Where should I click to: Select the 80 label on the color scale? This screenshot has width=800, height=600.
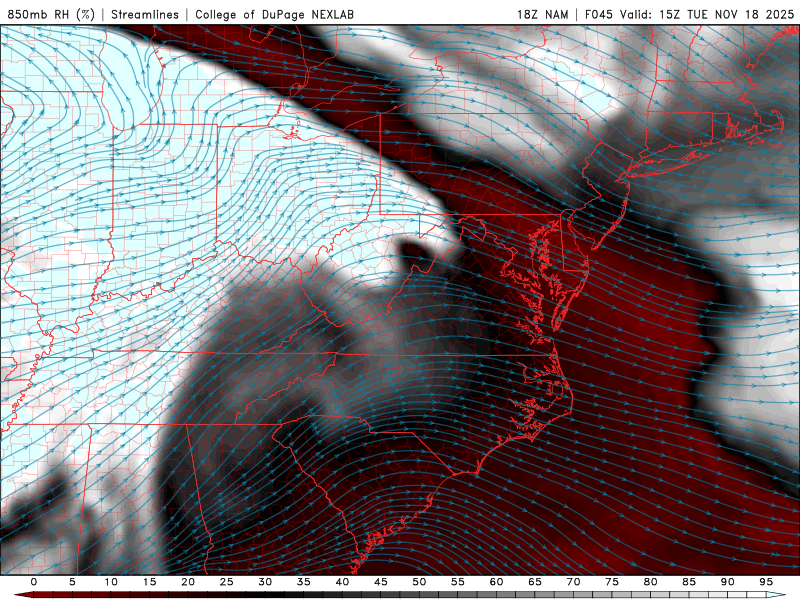[x=651, y=582]
